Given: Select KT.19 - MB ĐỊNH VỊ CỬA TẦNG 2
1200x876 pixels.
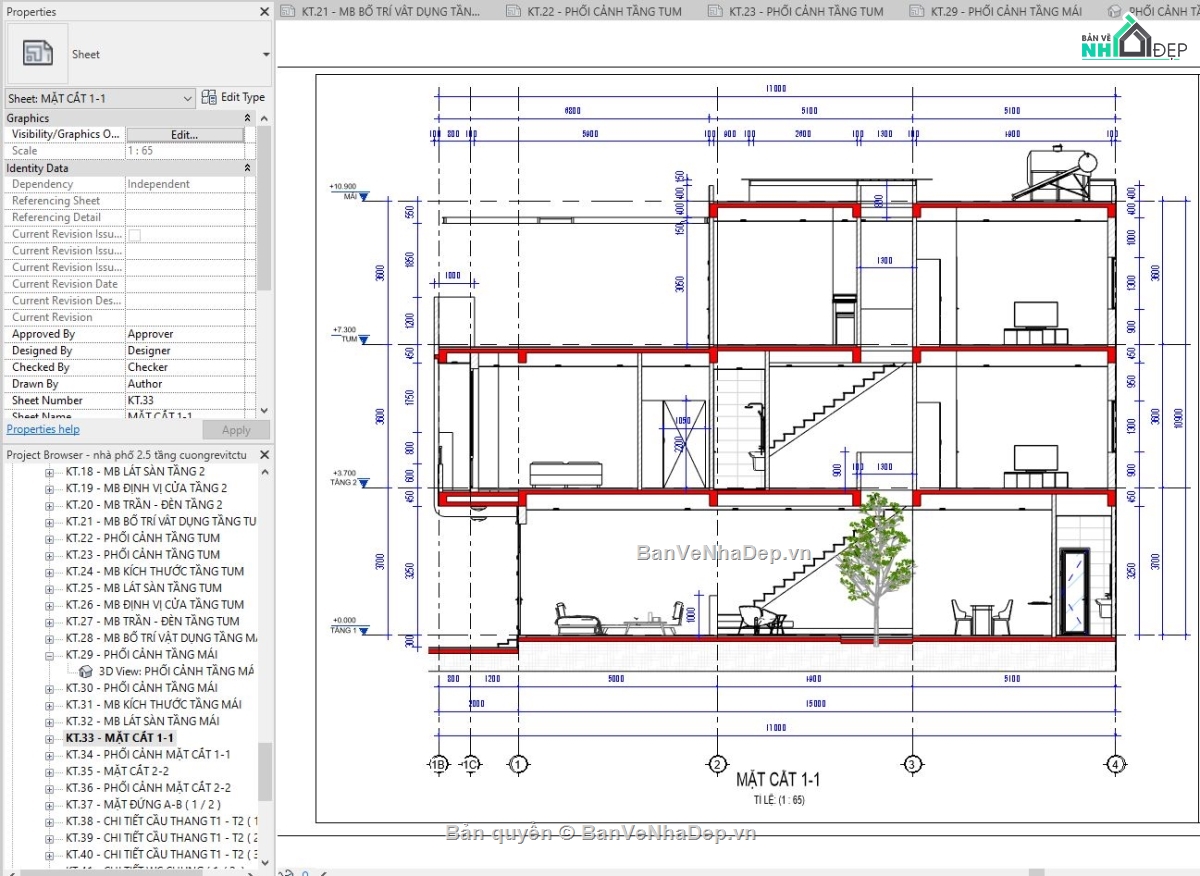Looking at the screenshot, I should 146,488.
